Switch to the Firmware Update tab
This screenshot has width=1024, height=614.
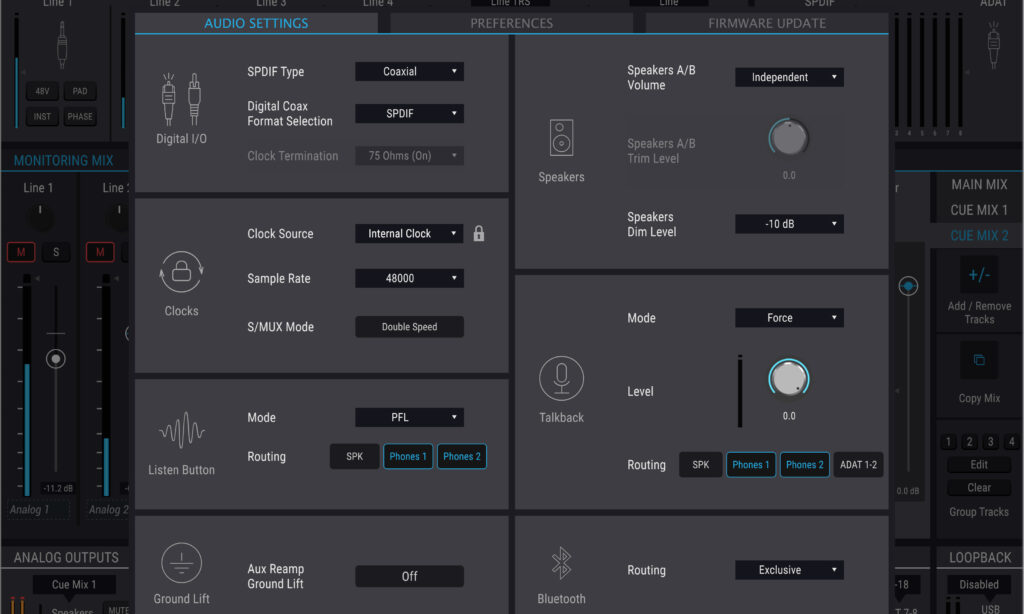click(767, 24)
